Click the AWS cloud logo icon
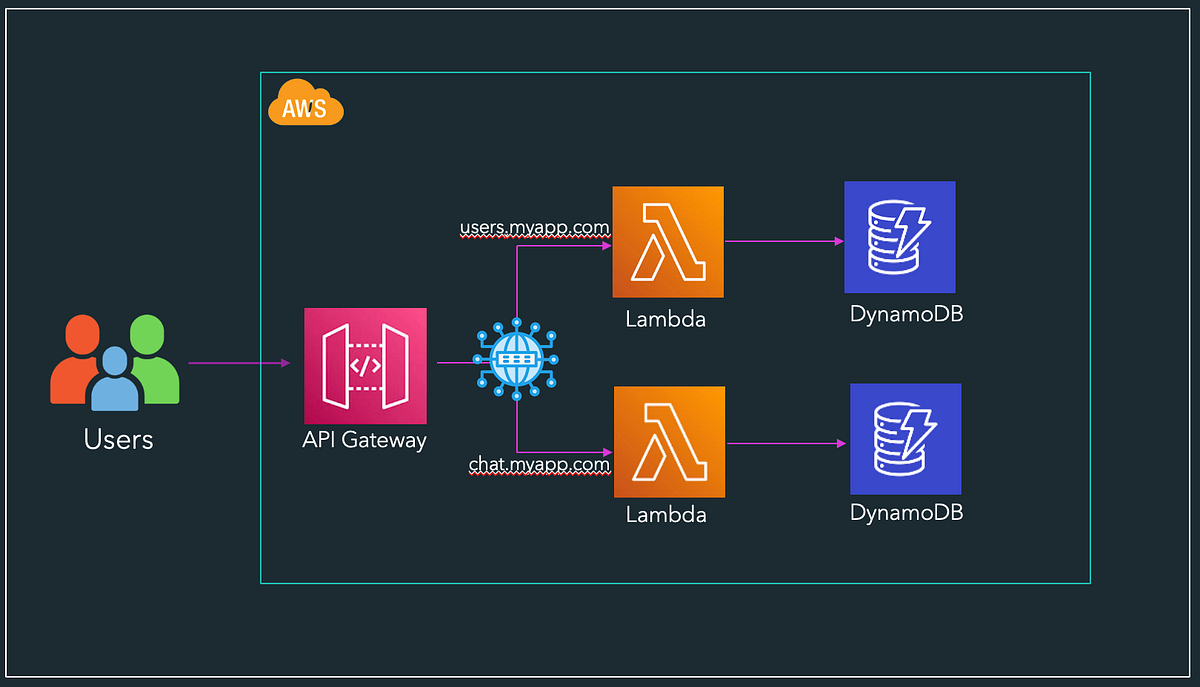 point(306,103)
